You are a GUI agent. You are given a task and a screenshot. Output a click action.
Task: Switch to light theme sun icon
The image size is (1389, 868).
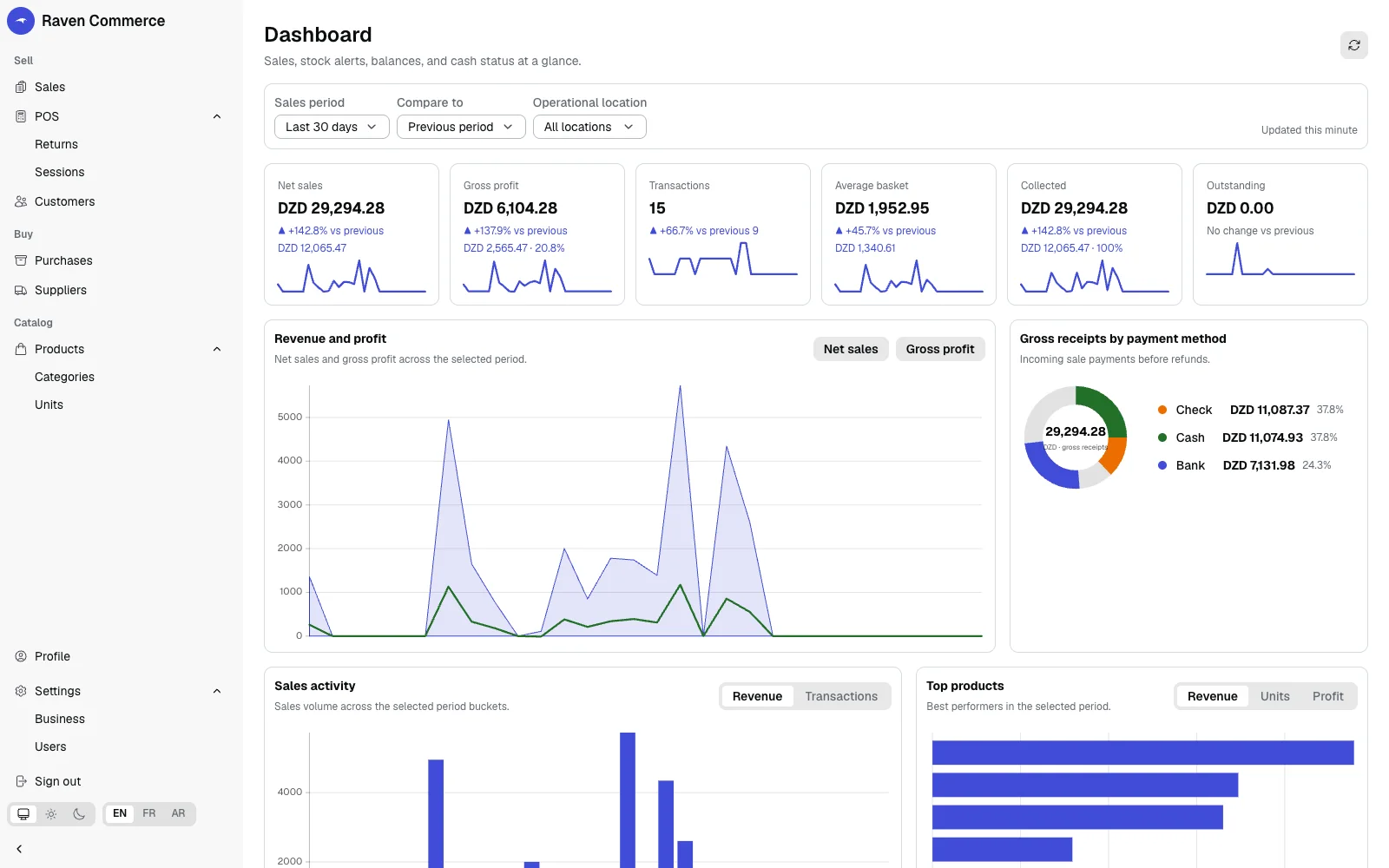click(x=51, y=814)
